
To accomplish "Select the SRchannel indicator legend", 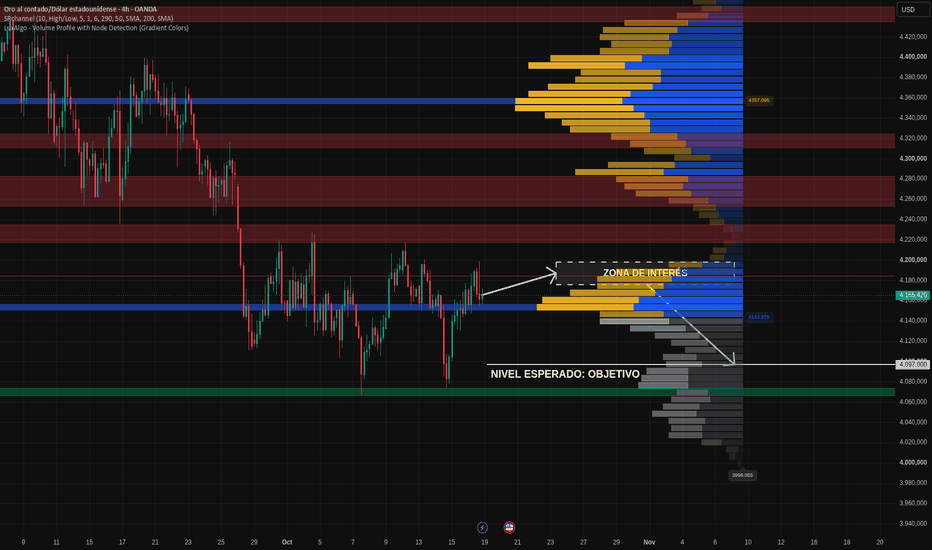I will (x=89, y=18).
